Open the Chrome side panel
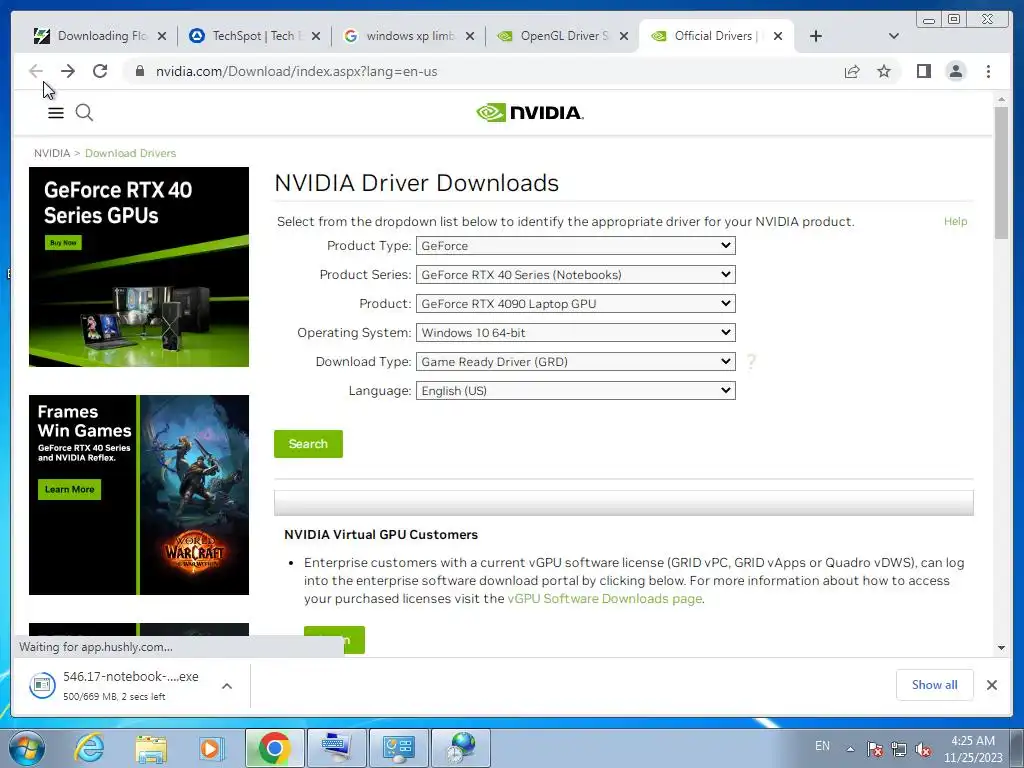Image resolution: width=1024 pixels, height=768 pixels. click(923, 71)
